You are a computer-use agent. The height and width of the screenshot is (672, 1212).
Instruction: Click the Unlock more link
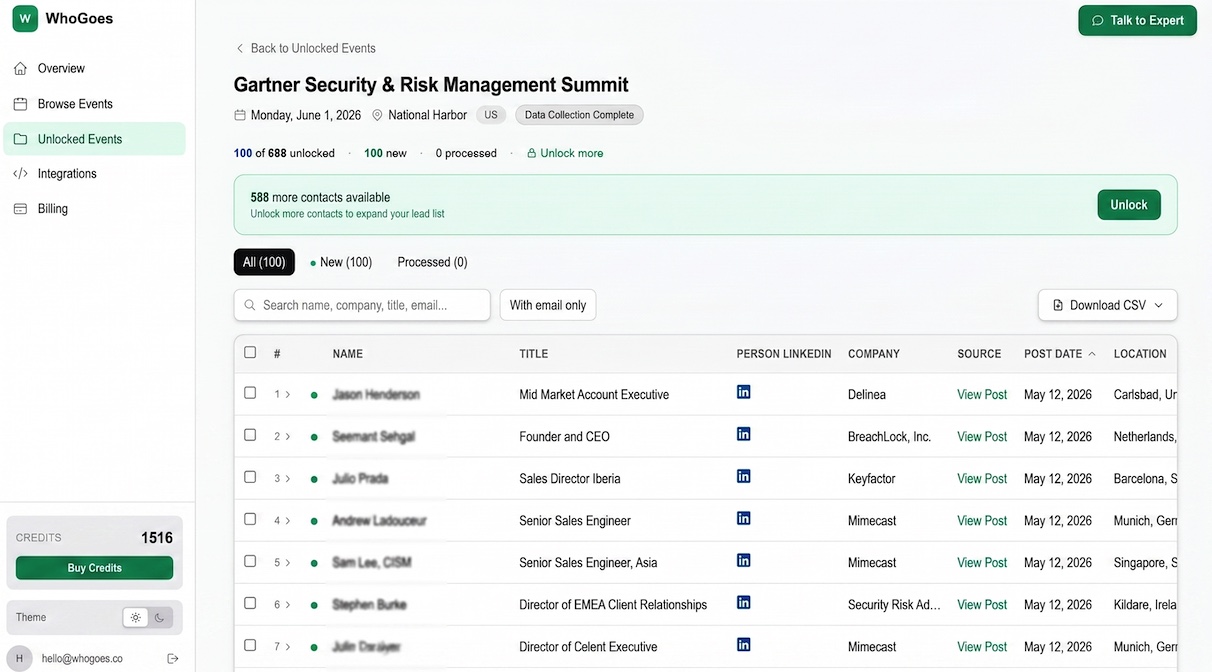click(x=565, y=153)
